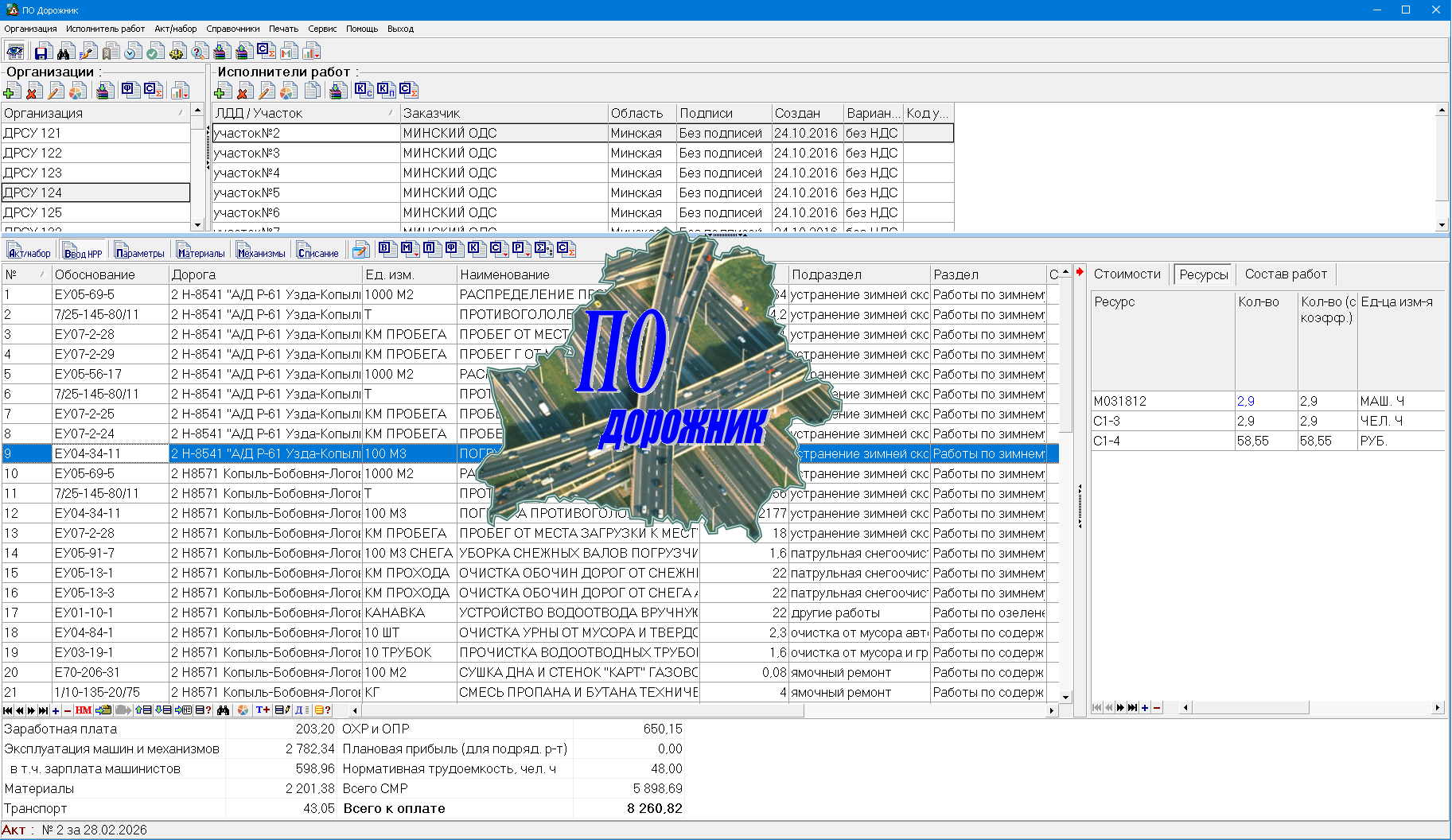The image size is (1452, 840).
Task: Click the binoculars search icon in top toolbar
Action: 64,52
